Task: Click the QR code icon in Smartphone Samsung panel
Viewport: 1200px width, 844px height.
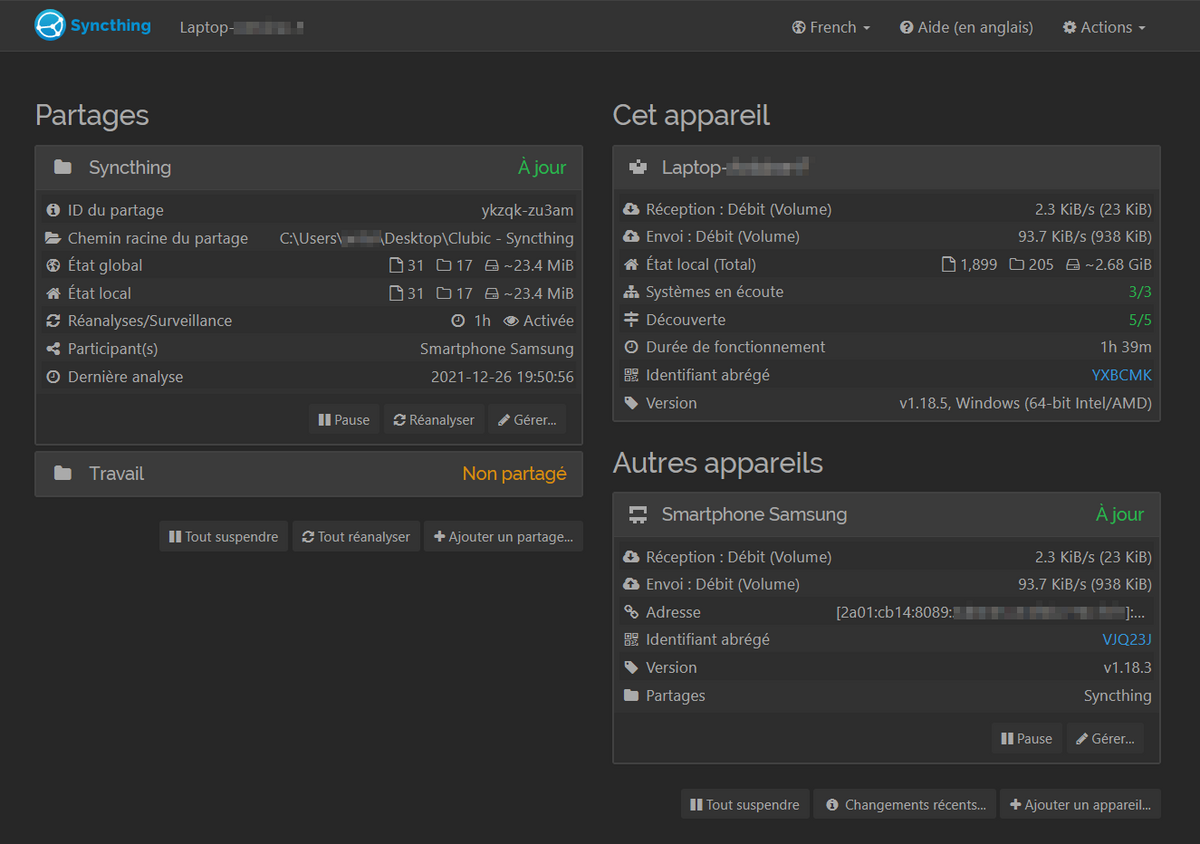Action: [x=631, y=640]
